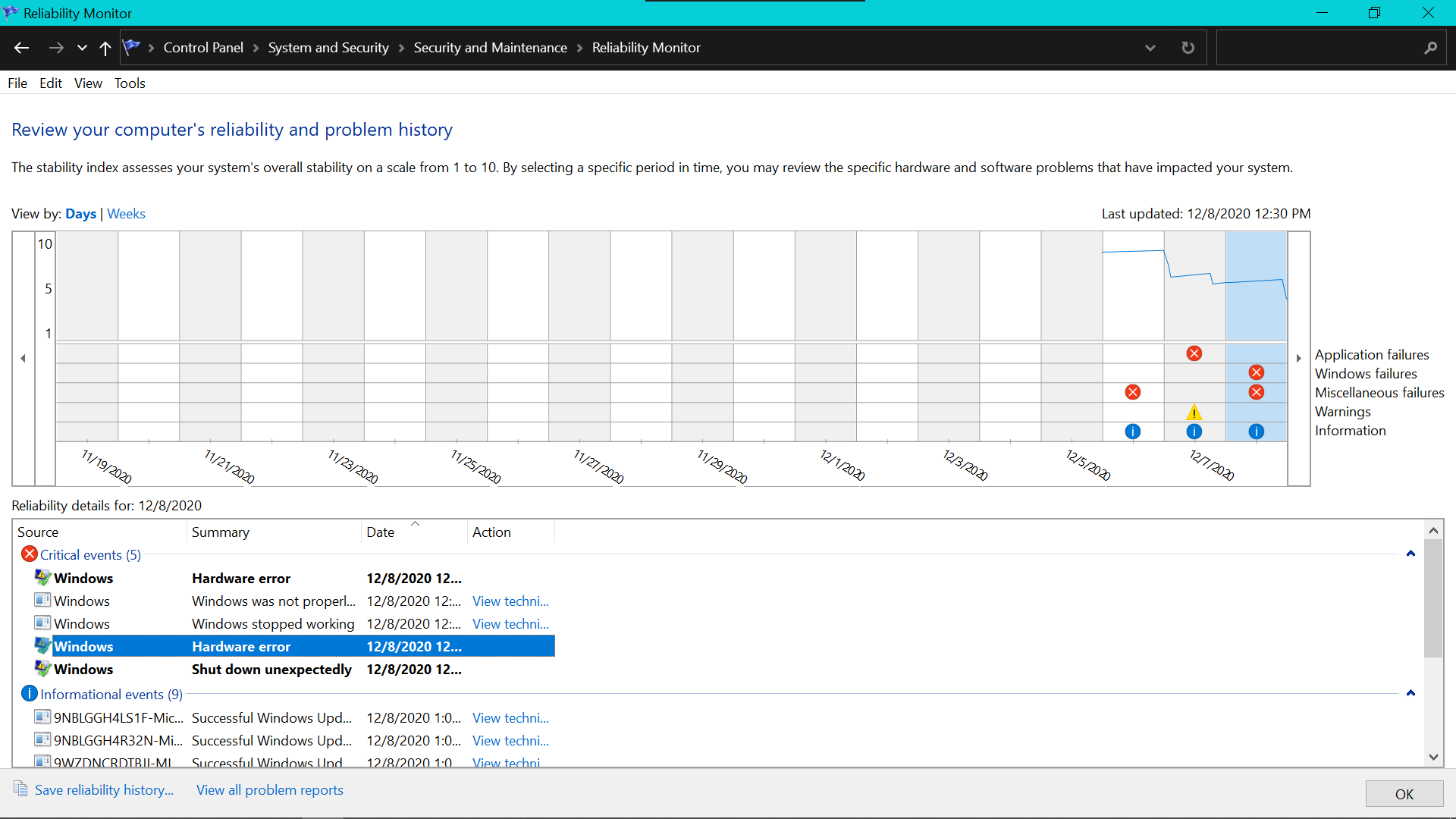The height and width of the screenshot is (819, 1456).
Task: Collapse the Informational events group
Action: [1410, 693]
